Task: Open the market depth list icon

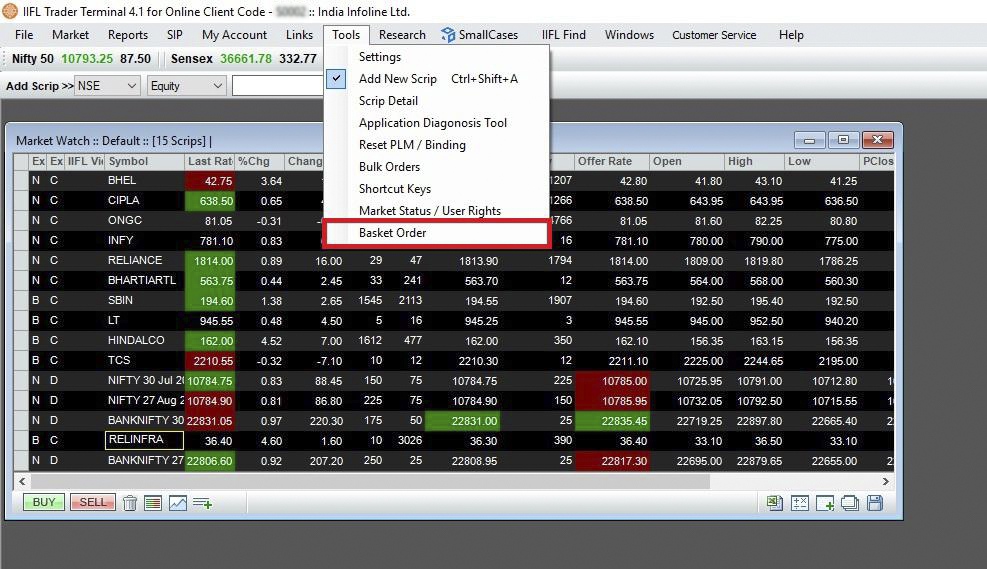Action: tap(153, 503)
